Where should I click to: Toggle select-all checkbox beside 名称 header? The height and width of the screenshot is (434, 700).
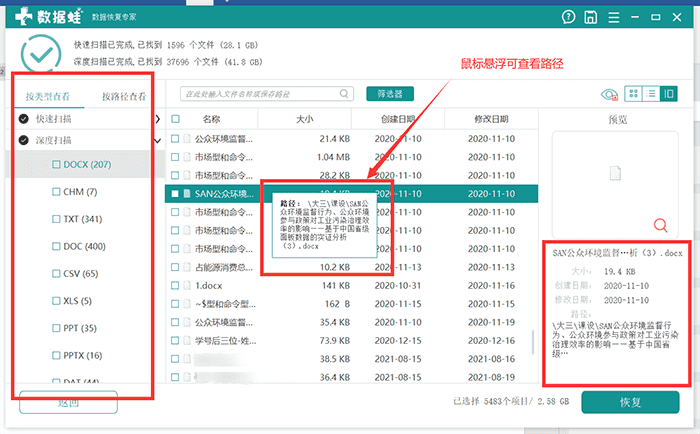click(176, 119)
